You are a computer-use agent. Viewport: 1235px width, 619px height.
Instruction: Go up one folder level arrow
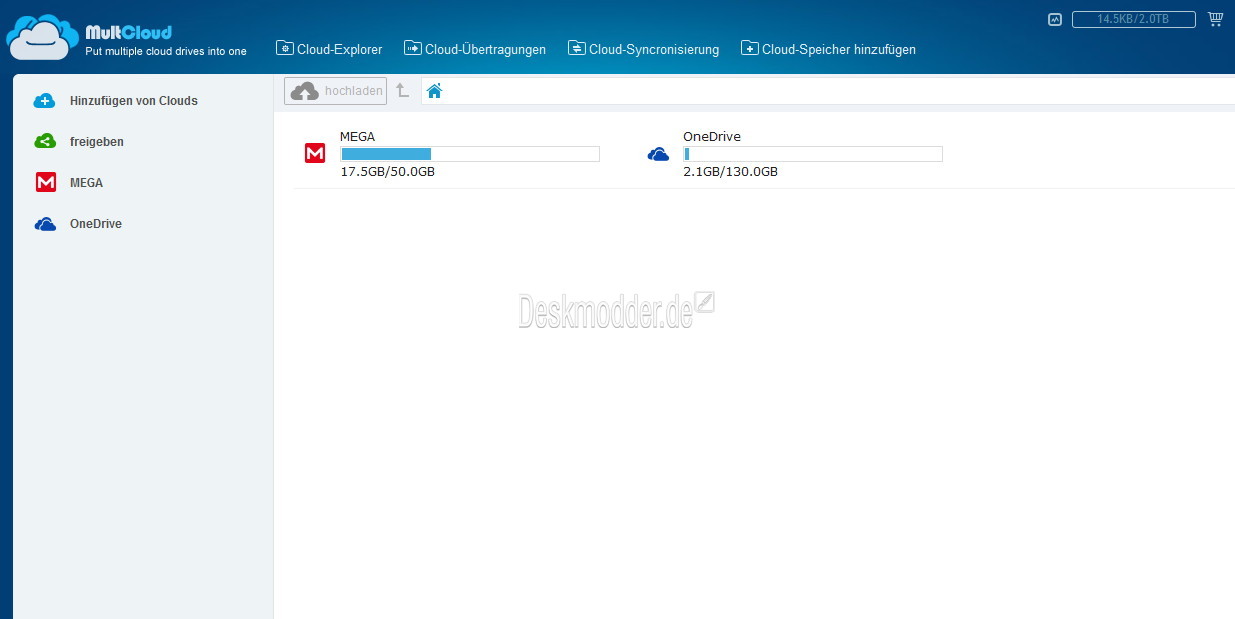[403, 91]
